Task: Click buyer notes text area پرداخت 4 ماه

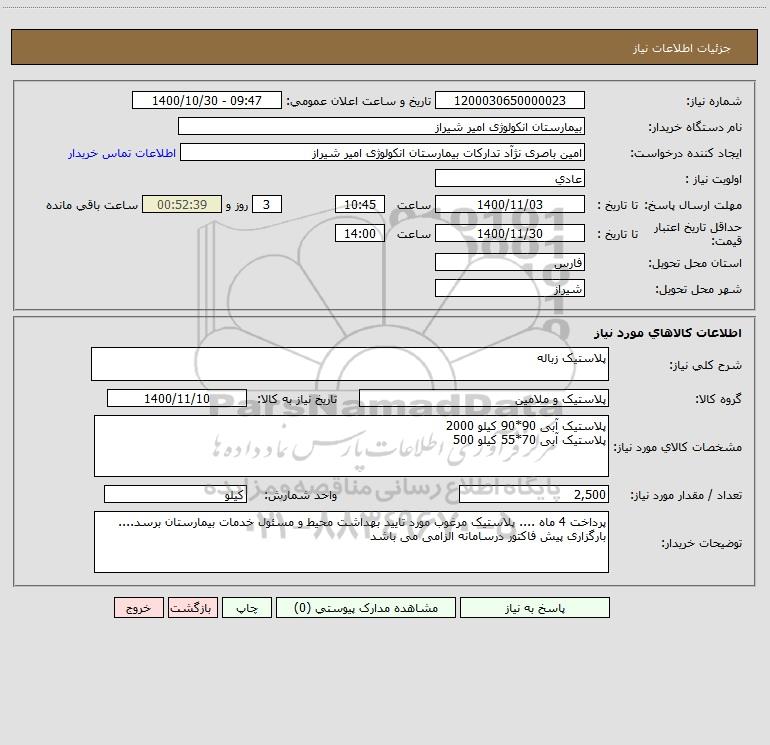Action: click(351, 542)
